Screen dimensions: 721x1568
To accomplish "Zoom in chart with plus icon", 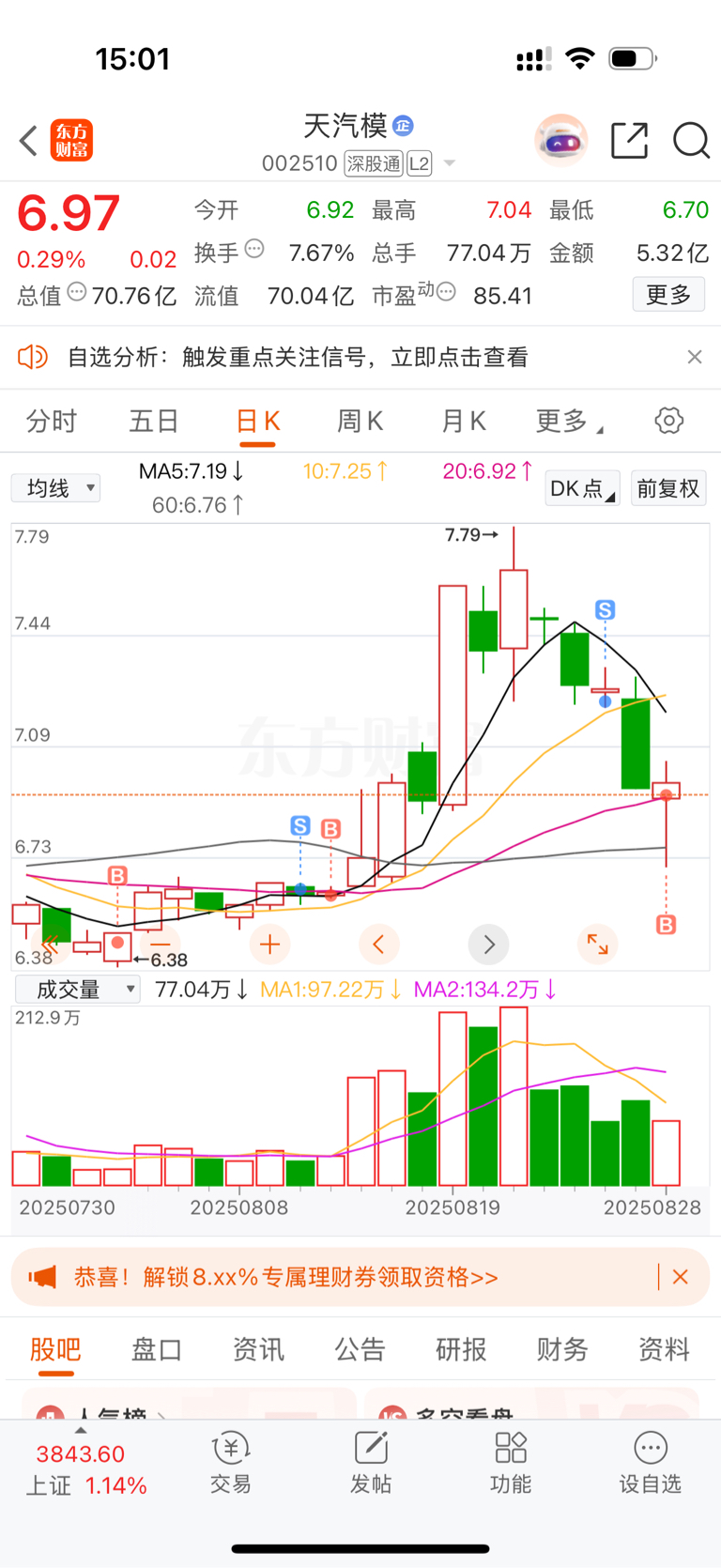I will pos(270,945).
